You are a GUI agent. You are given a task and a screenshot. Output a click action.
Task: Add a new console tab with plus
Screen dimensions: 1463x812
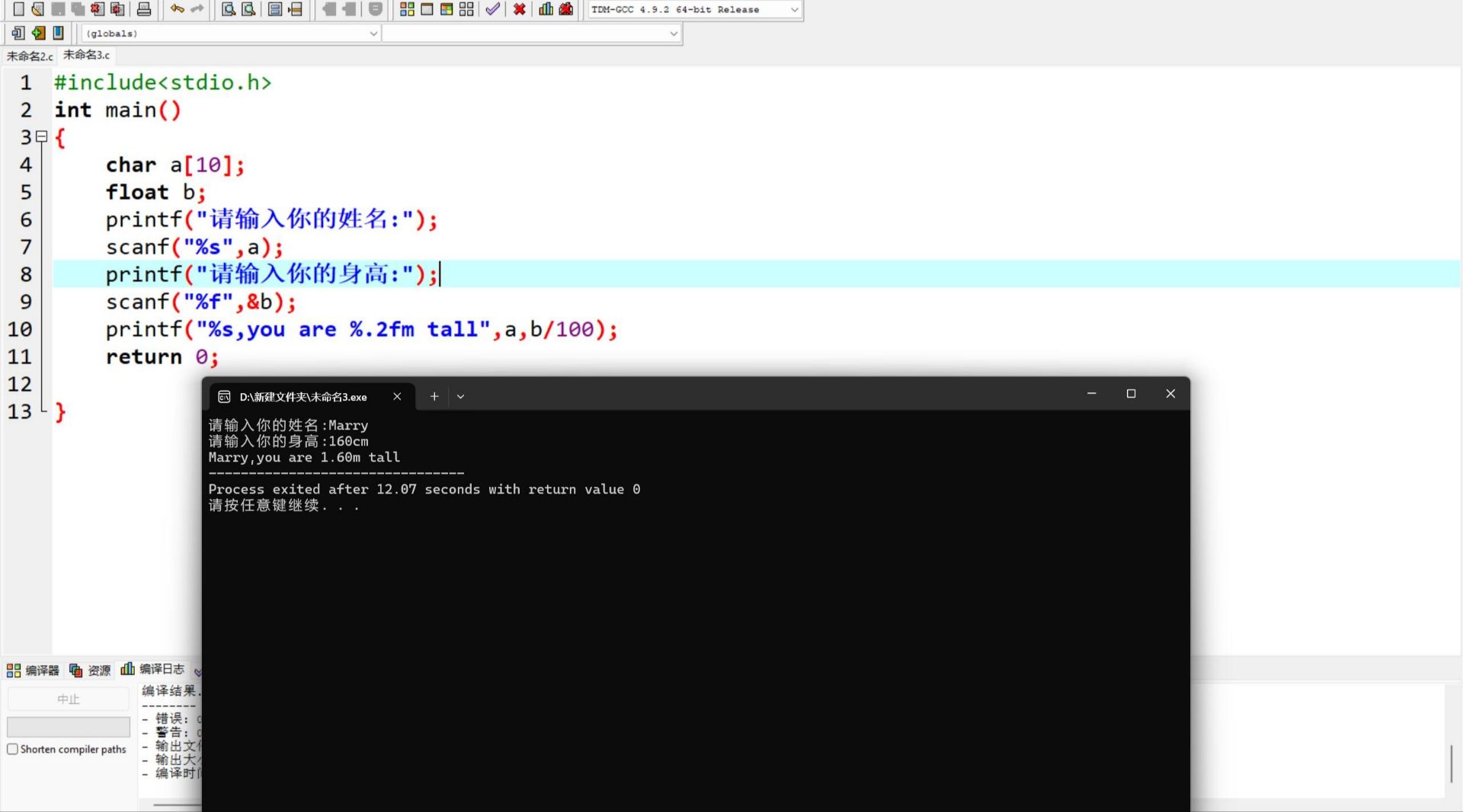coord(434,397)
